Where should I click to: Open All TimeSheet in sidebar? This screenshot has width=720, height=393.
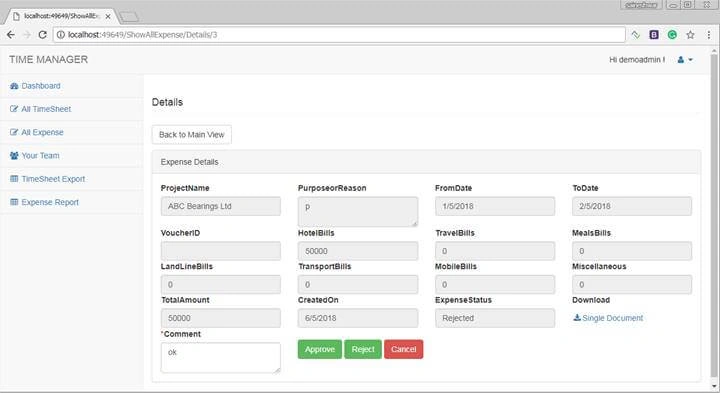click(46, 109)
